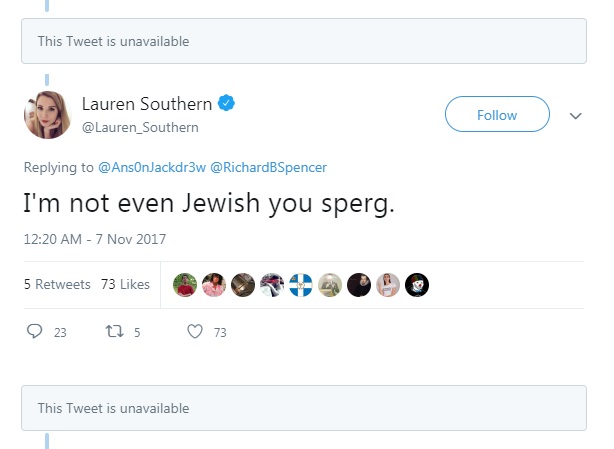Open the third liker avatar in the row
The width and height of the screenshot is (614, 449).
242,285
